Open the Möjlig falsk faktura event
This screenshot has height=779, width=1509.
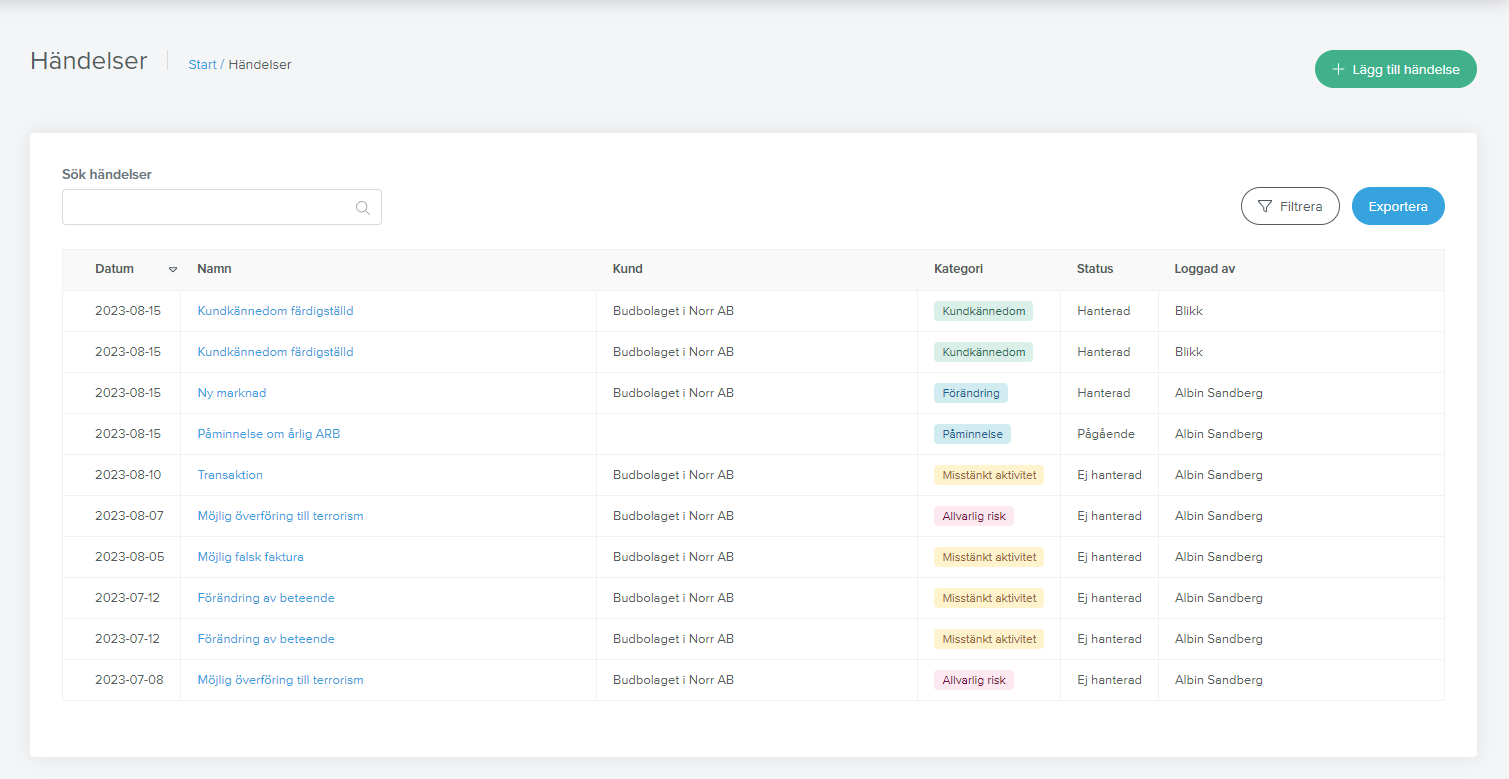click(x=251, y=557)
